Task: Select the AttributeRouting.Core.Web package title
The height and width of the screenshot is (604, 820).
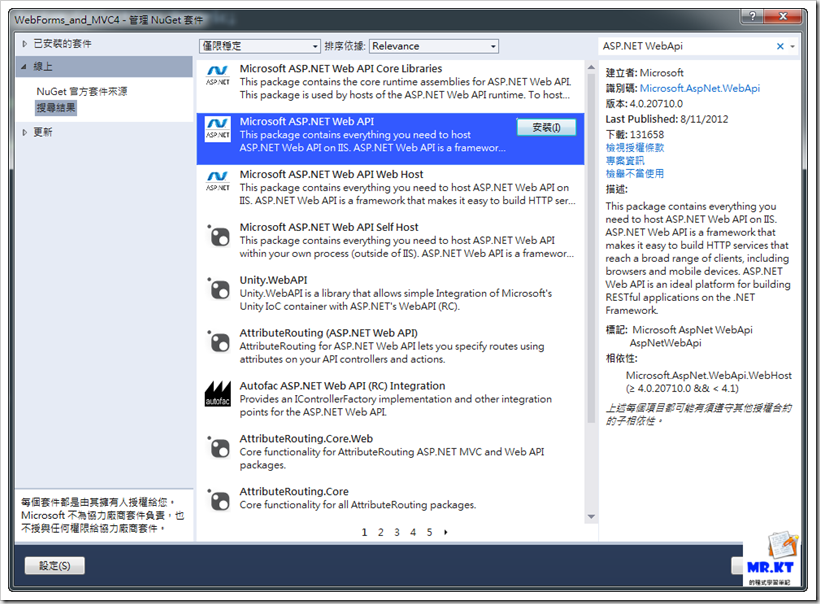Action: 306,438
